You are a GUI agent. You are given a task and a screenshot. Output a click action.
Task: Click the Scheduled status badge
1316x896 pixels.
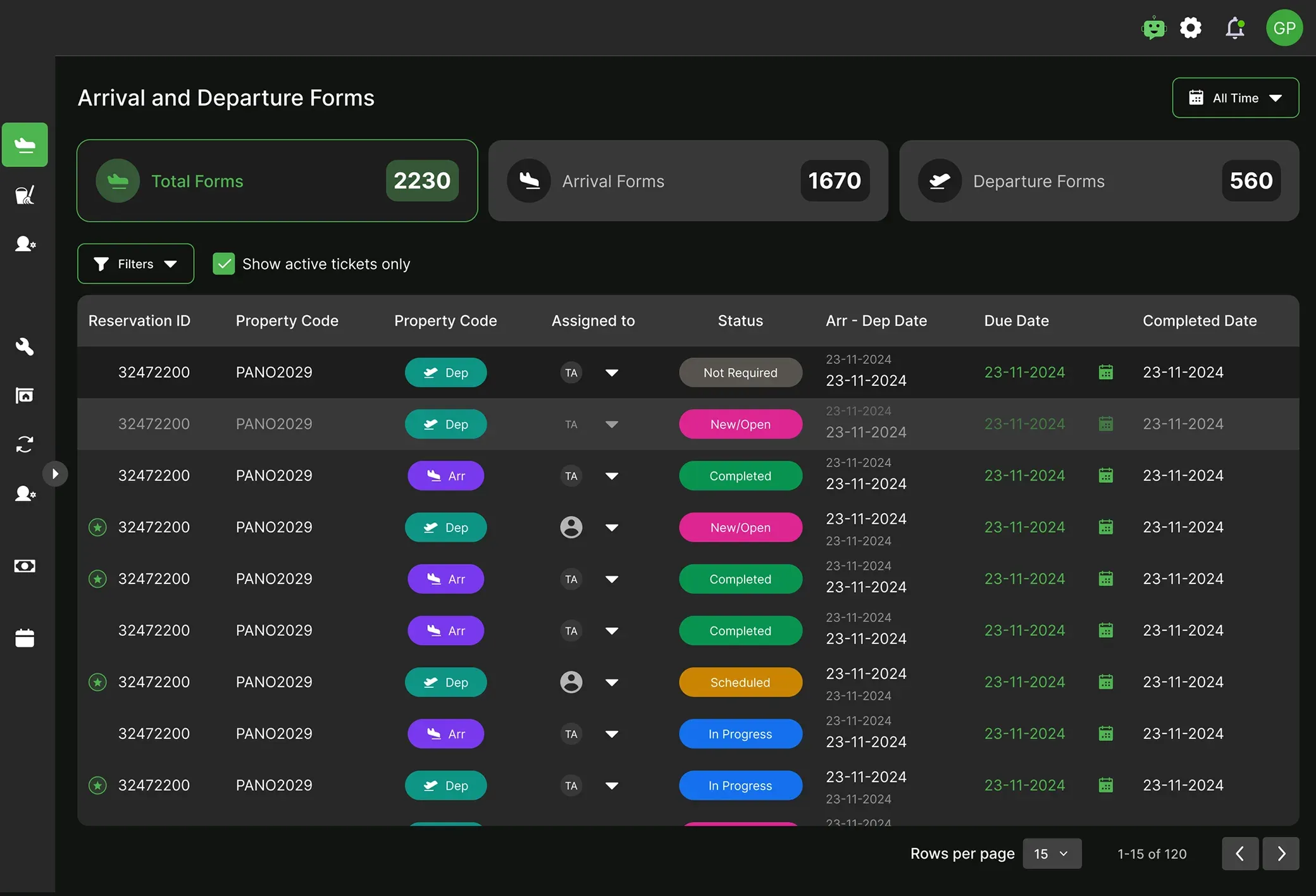pyautogui.click(x=741, y=682)
